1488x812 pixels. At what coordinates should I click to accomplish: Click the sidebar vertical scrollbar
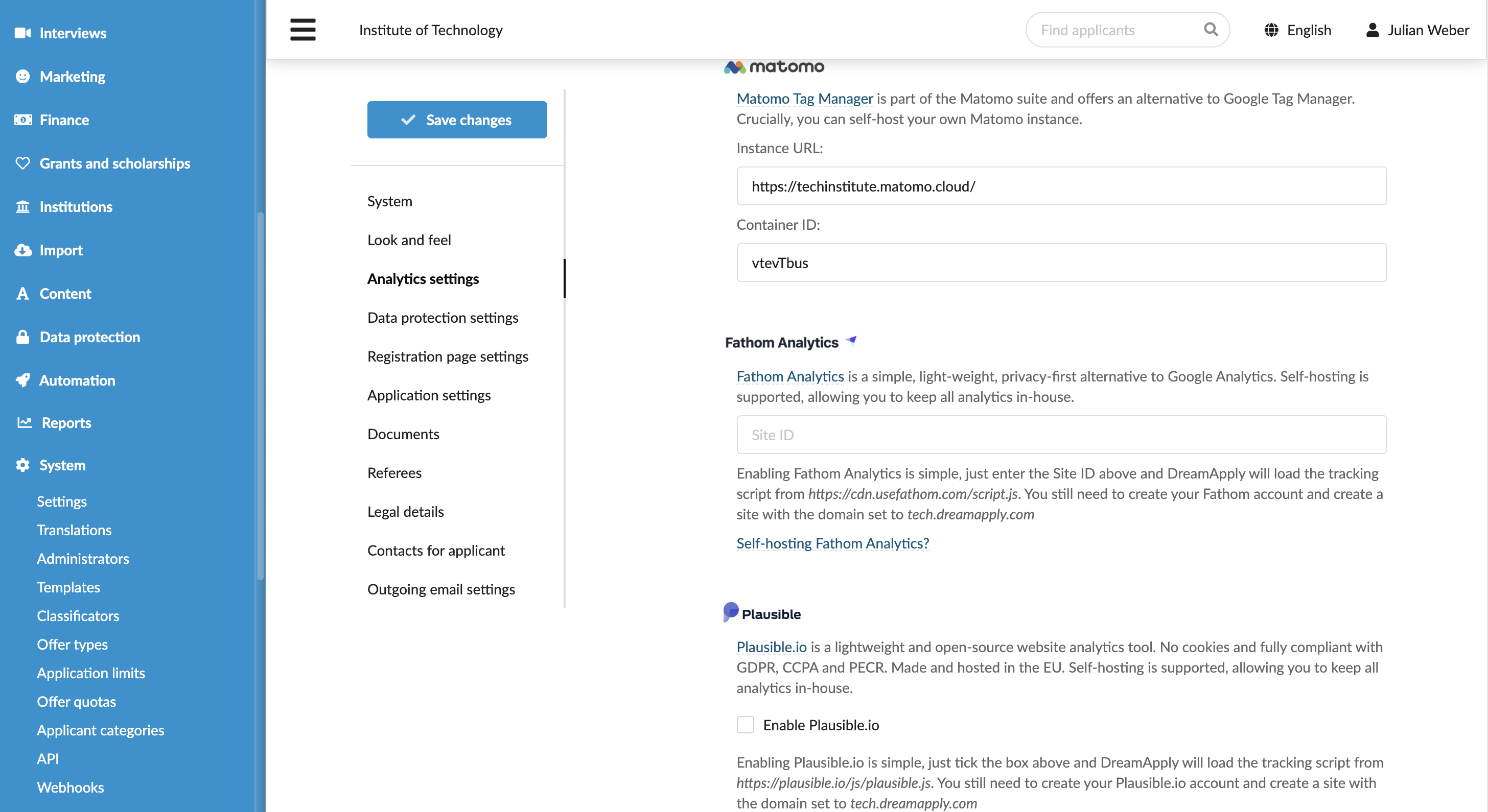click(261, 395)
